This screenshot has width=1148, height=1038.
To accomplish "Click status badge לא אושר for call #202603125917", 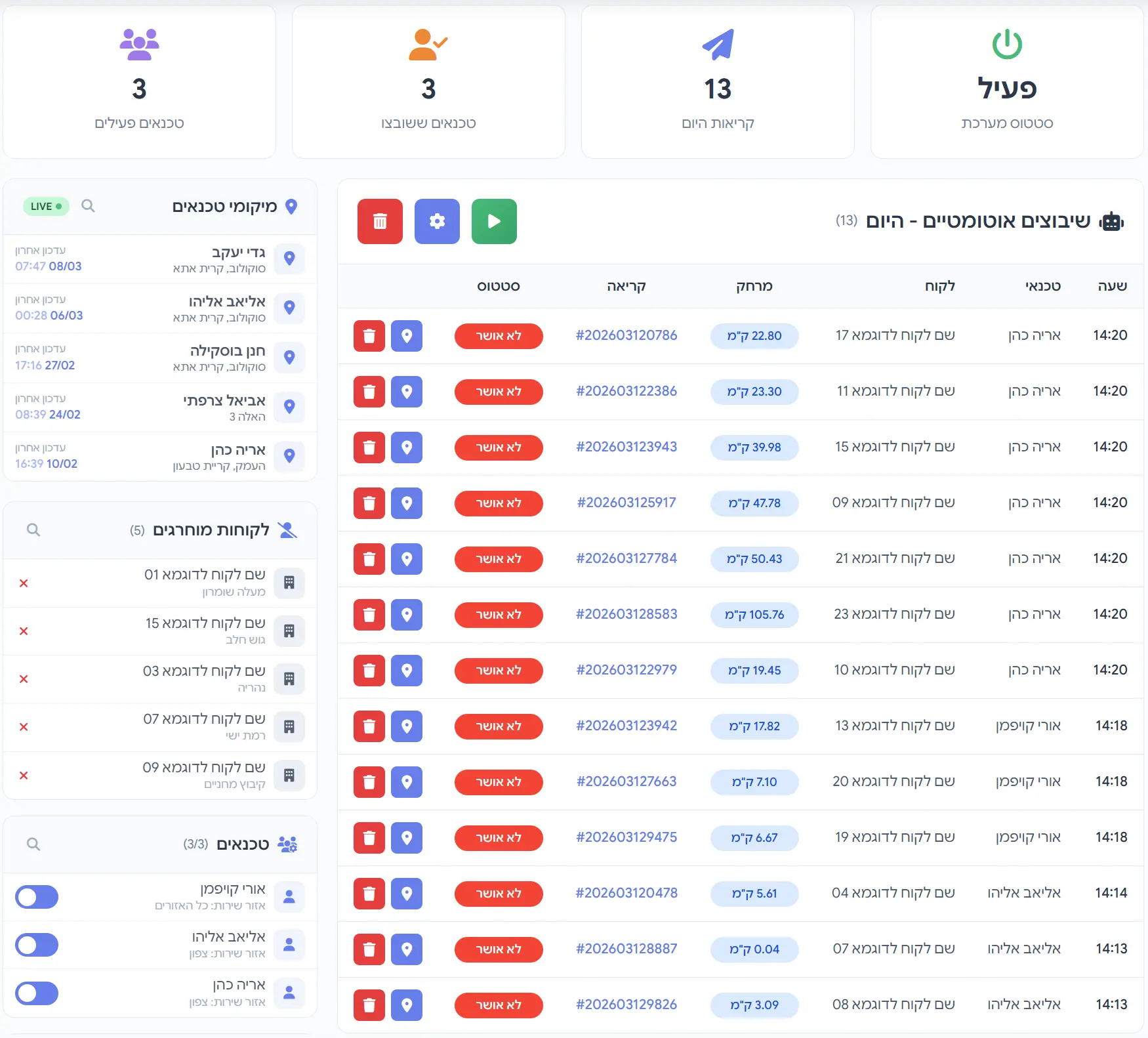I will tap(499, 503).
